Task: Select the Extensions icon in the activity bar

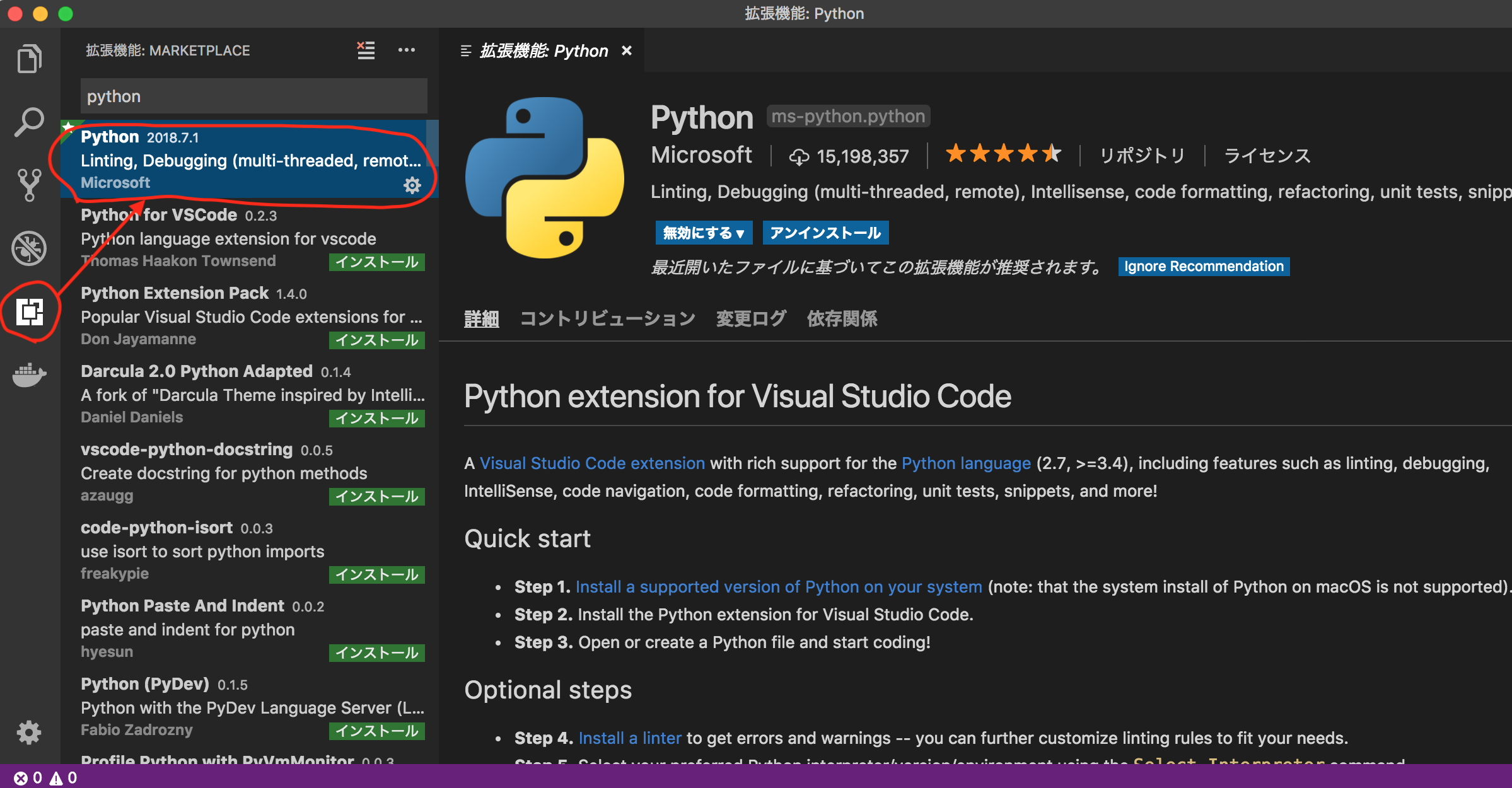Action: 28,311
